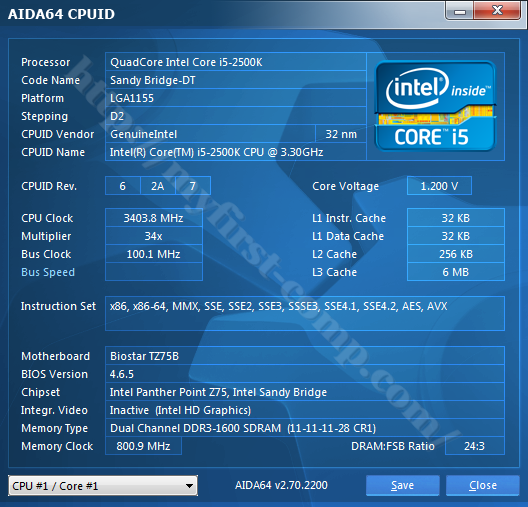Click the Multiplier label
The image size is (528, 507).
coord(46,236)
